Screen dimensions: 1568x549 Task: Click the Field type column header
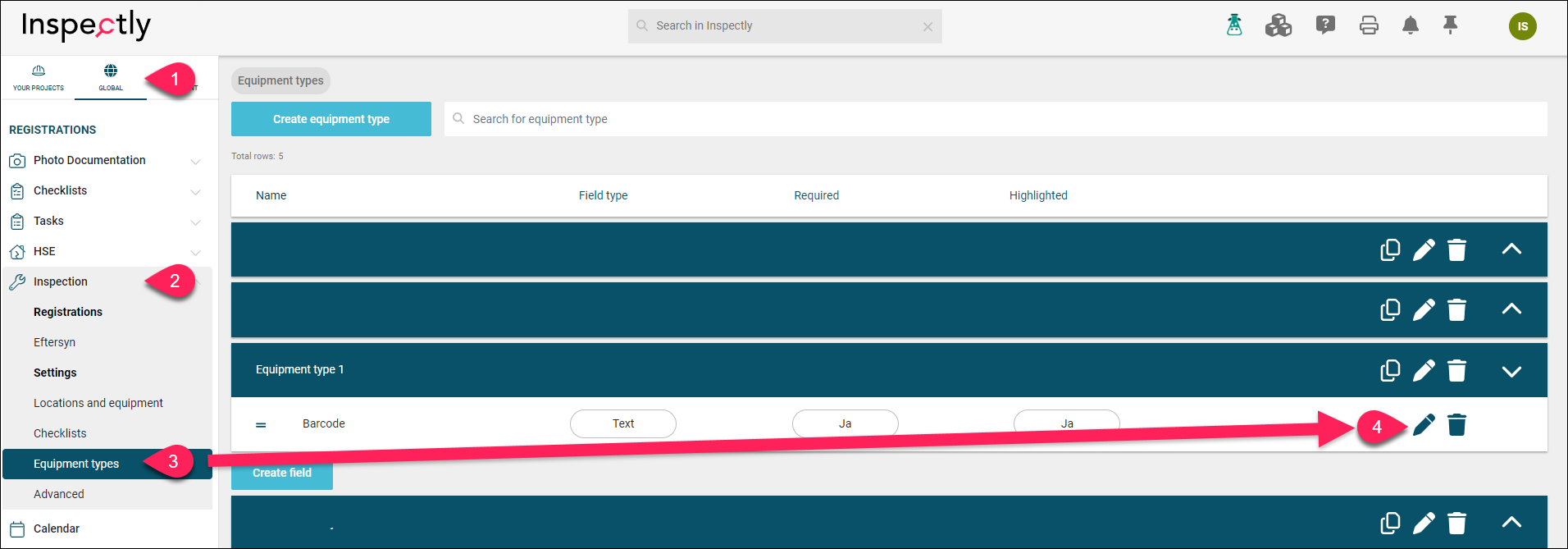pyautogui.click(x=603, y=195)
